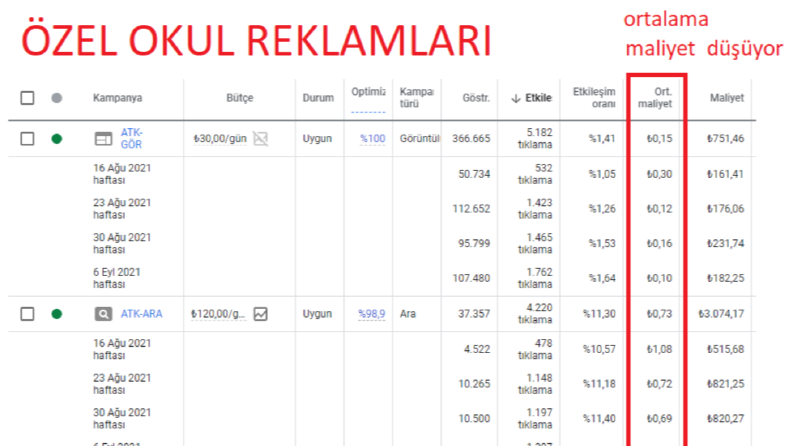
Task: Open the ATK-GÖR campaign link
Action: tap(131, 139)
